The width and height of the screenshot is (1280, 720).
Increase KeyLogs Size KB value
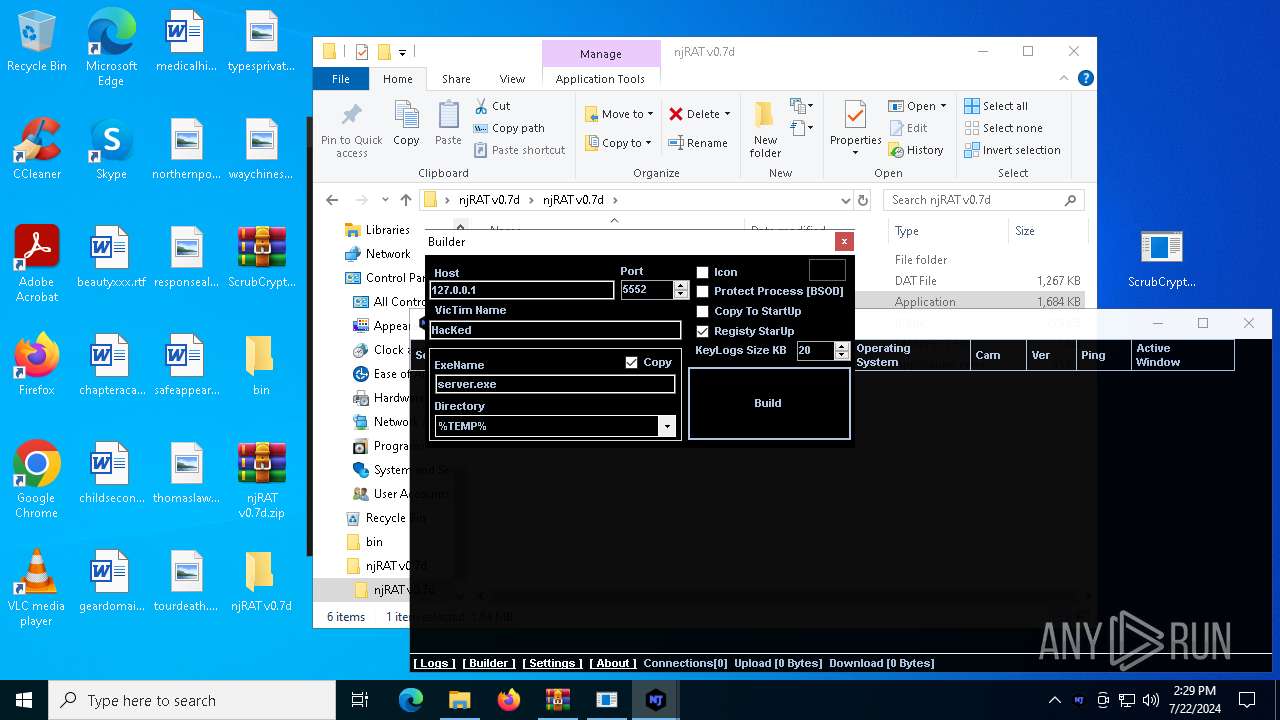(841, 346)
